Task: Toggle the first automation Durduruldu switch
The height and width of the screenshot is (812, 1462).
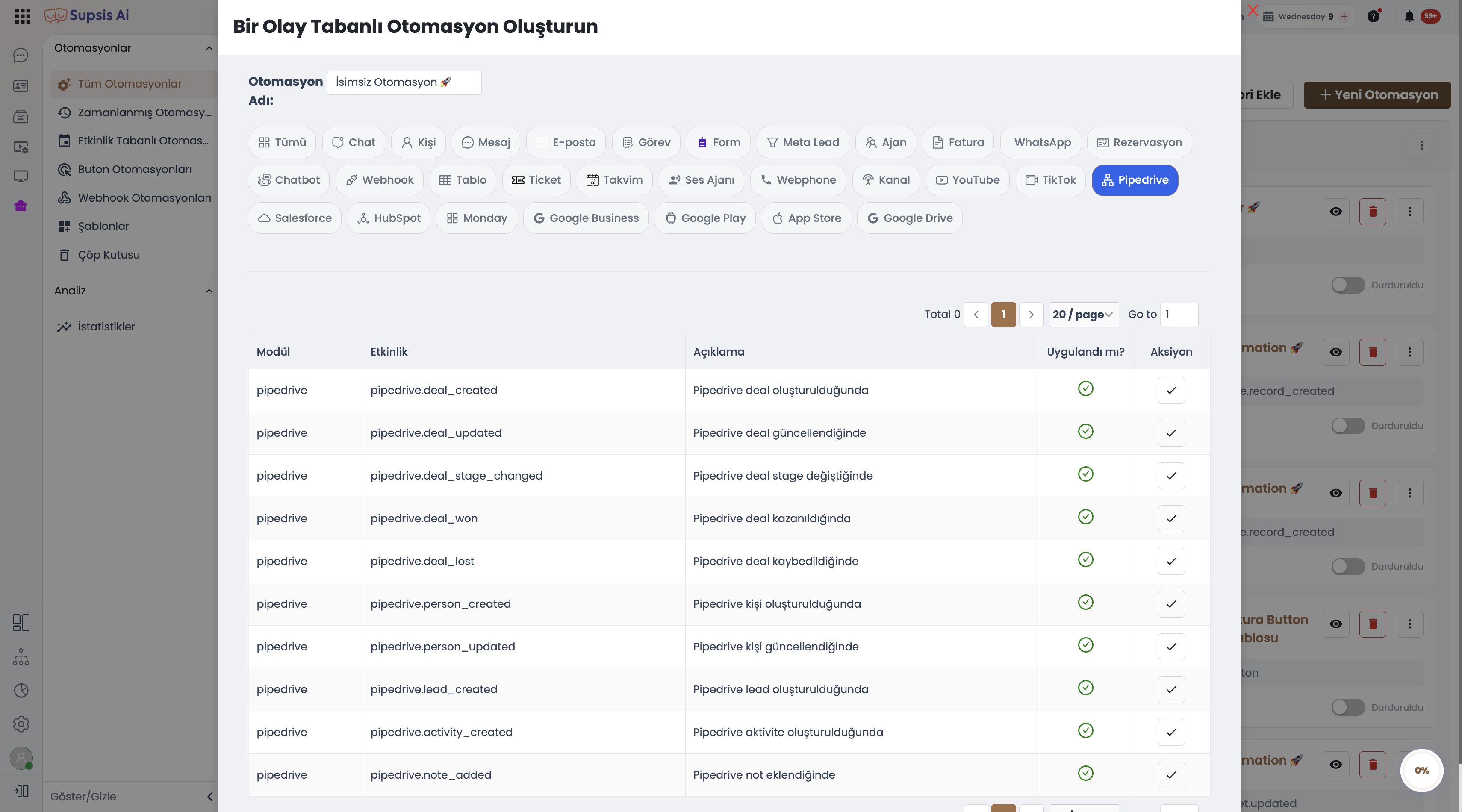Action: pos(1348,285)
